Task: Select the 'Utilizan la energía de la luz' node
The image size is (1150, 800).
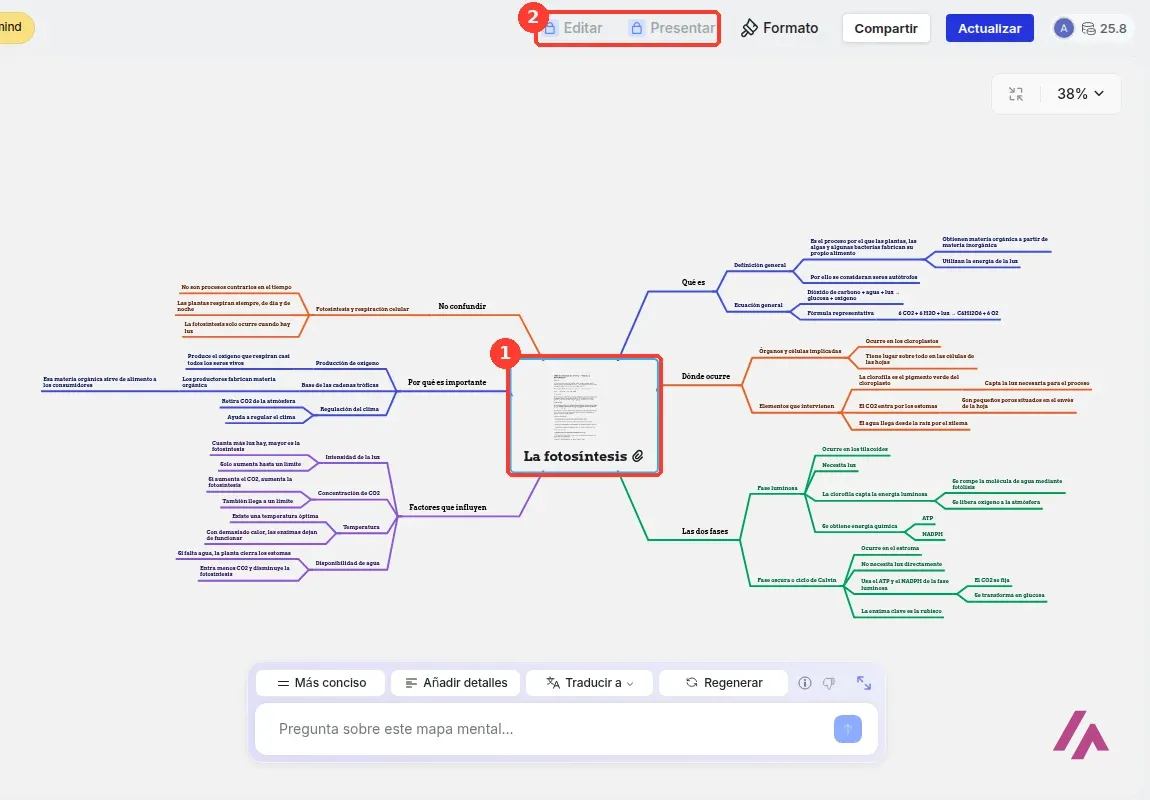Action: coord(980,261)
